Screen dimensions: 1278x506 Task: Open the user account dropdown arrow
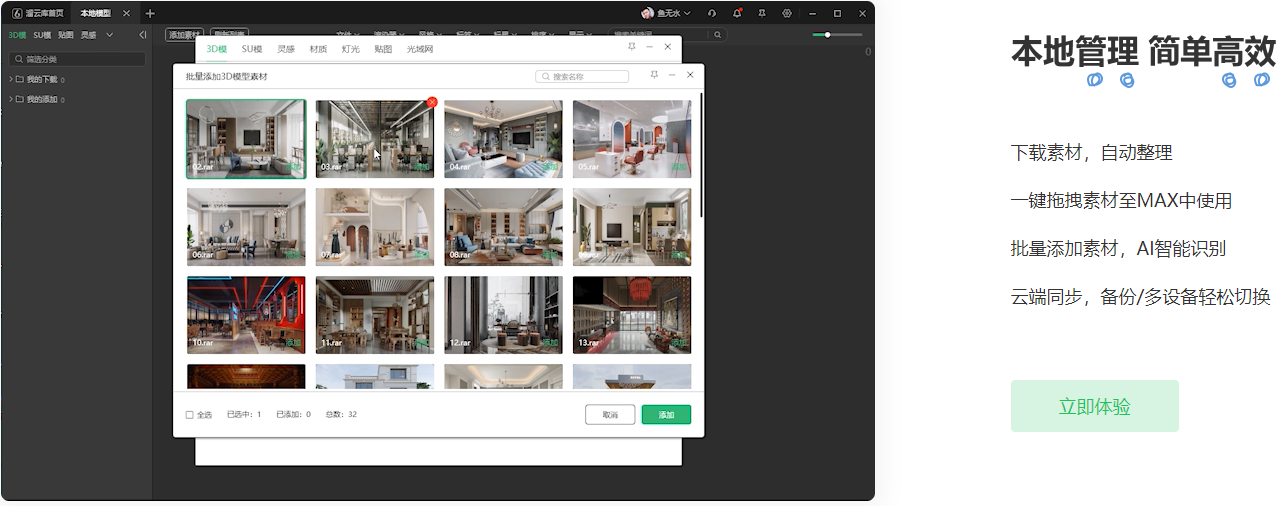pos(689,13)
